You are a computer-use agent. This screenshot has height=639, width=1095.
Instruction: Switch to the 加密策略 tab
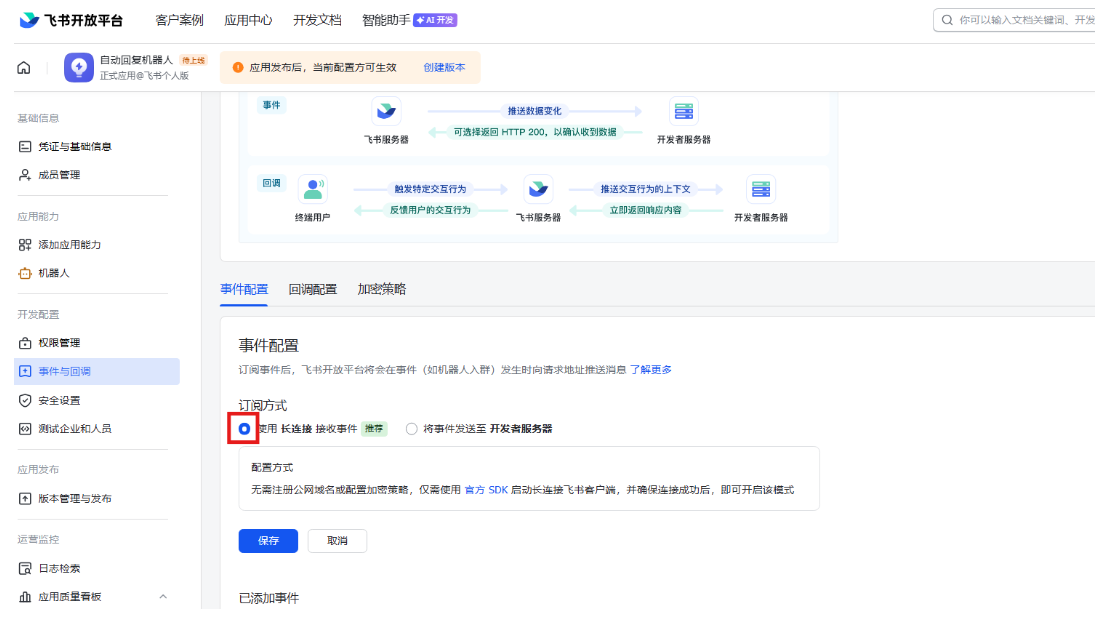pos(382,289)
